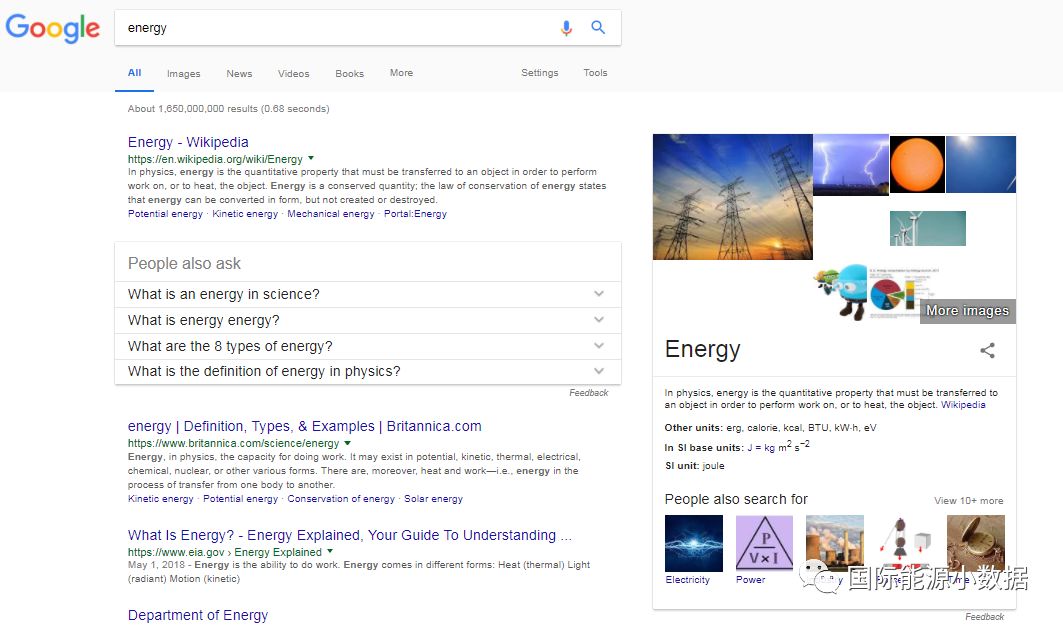Screen dimensions: 1063x625
Task: Open 'What Is Energy? - Energy Explained' result
Action: tap(350, 536)
